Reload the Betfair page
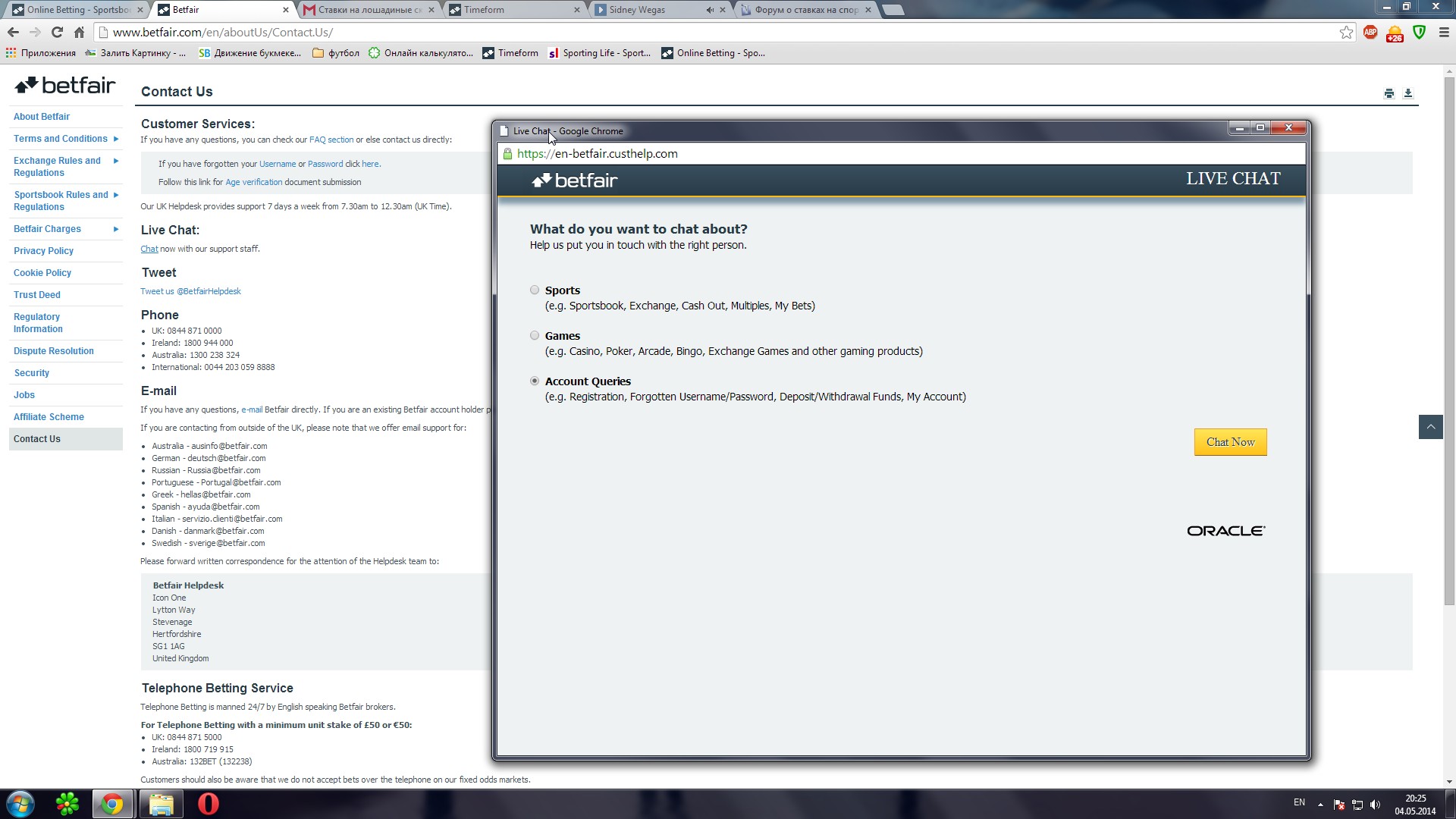The height and width of the screenshot is (819, 1456). pyautogui.click(x=57, y=32)
